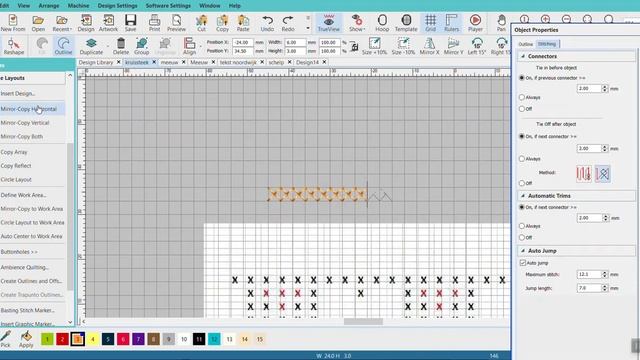Select the Always radio under Tie in
Viewport: 640px width, 360px height.
522,97
